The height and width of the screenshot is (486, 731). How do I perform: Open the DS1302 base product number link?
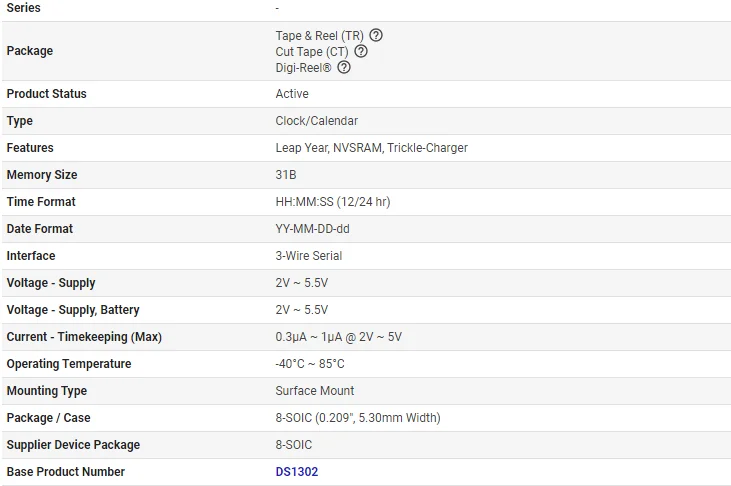[297, 472]
